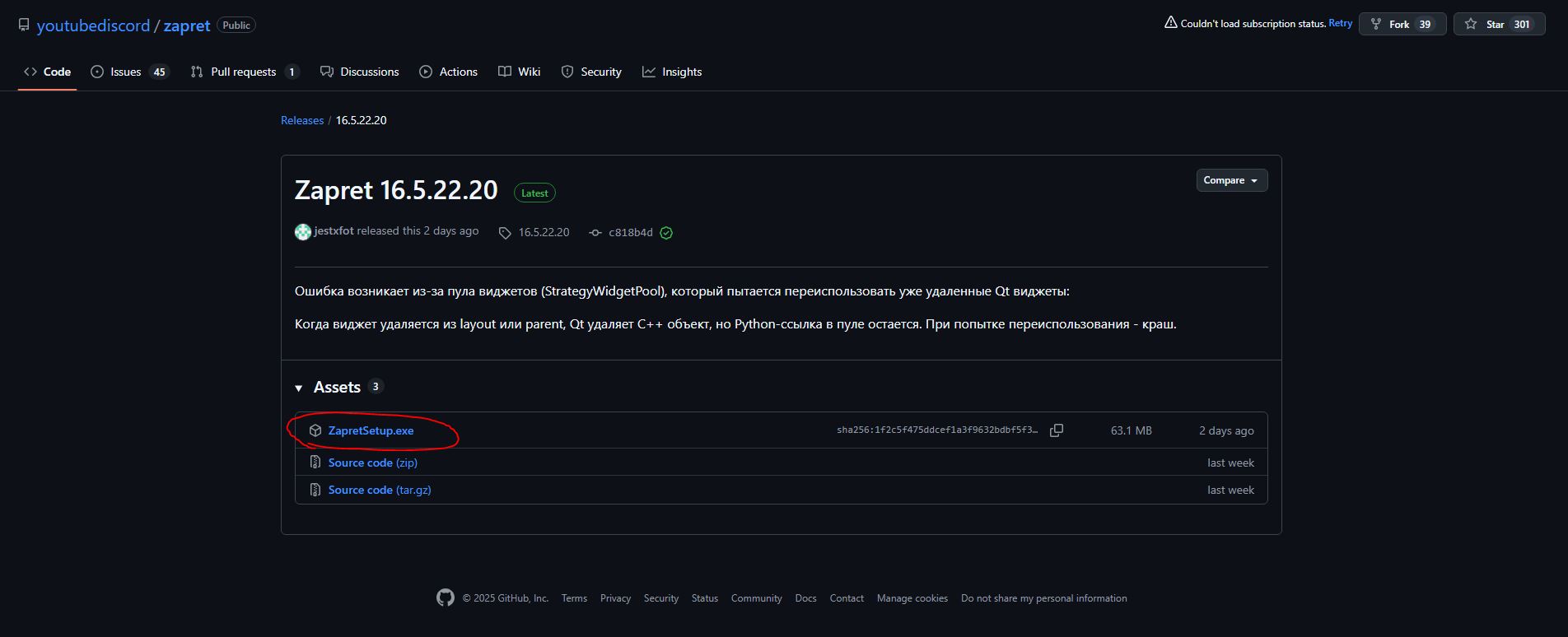Open the Insights tab
The width and height of the screenshot is (1568, 637).
tap(672, 72)
